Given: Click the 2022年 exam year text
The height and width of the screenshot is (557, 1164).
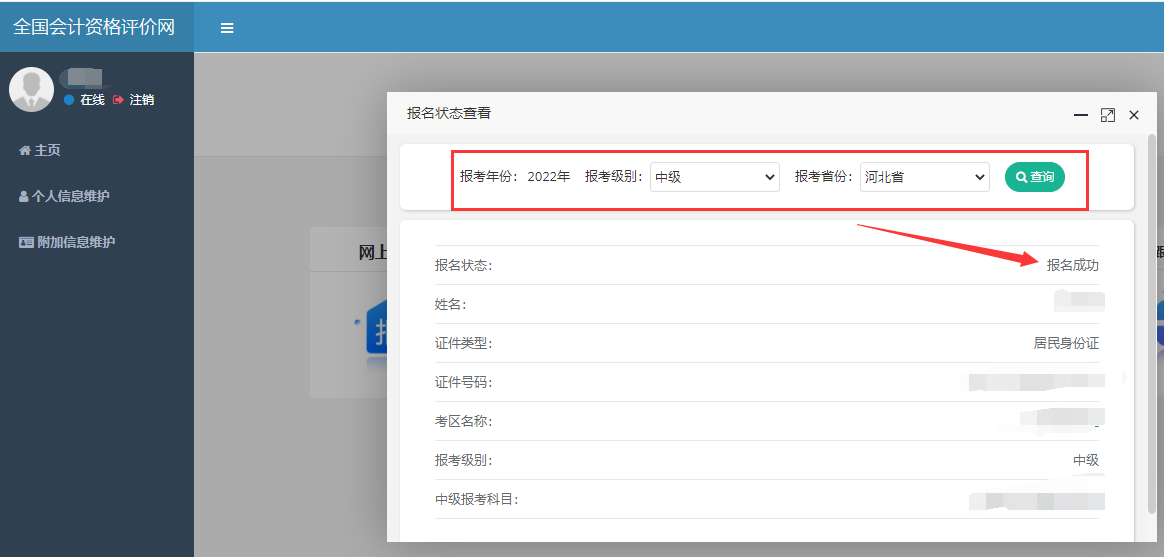Looking at the screenshot, I should (x=549, y=177).
